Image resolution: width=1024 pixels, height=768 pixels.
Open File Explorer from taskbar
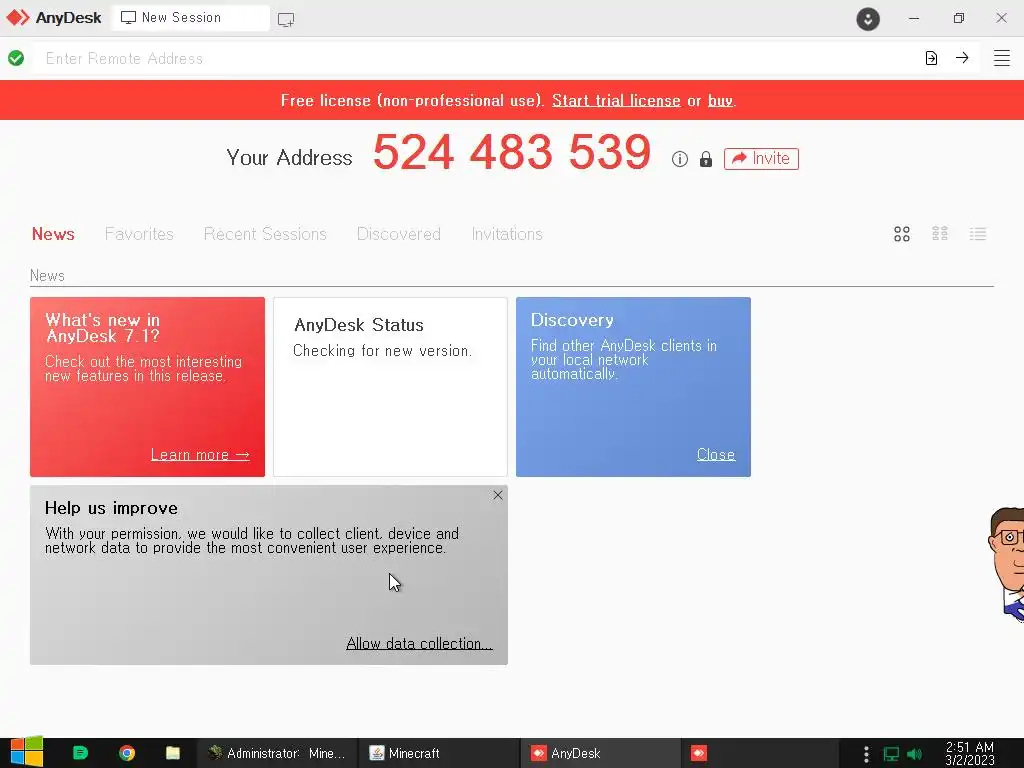[x=173, y=753]
